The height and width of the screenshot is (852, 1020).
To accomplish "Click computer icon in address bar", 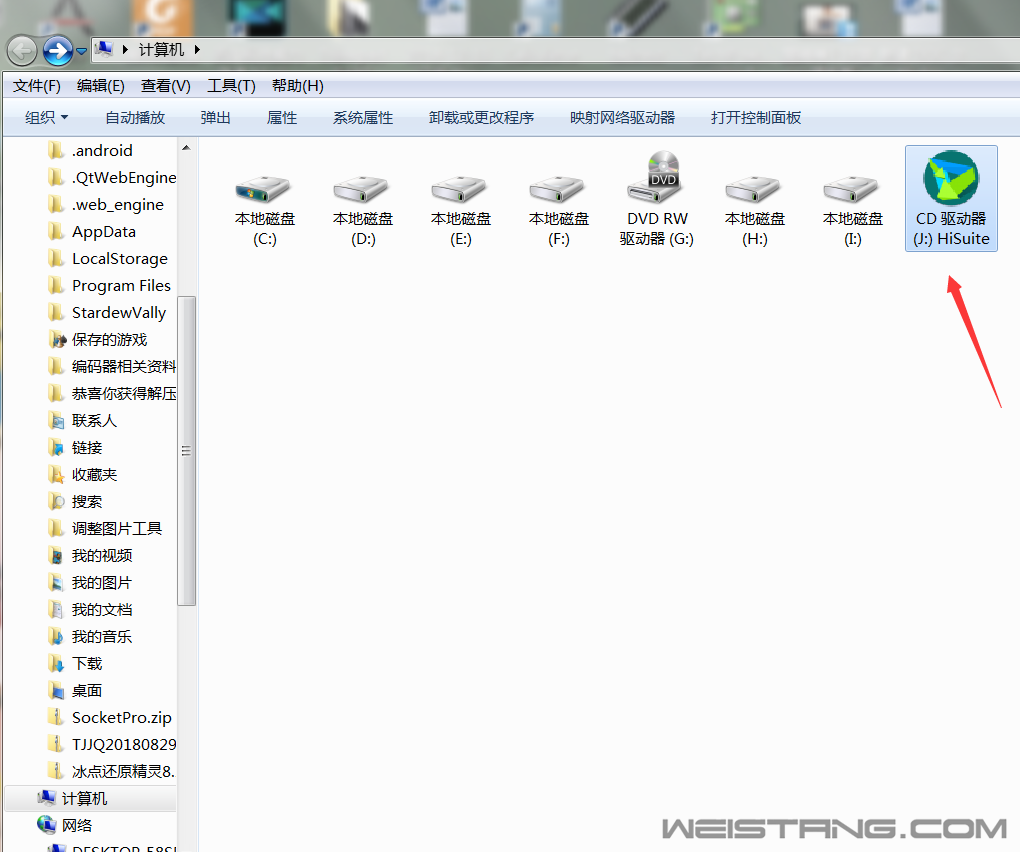I will (x=104, y=49).
